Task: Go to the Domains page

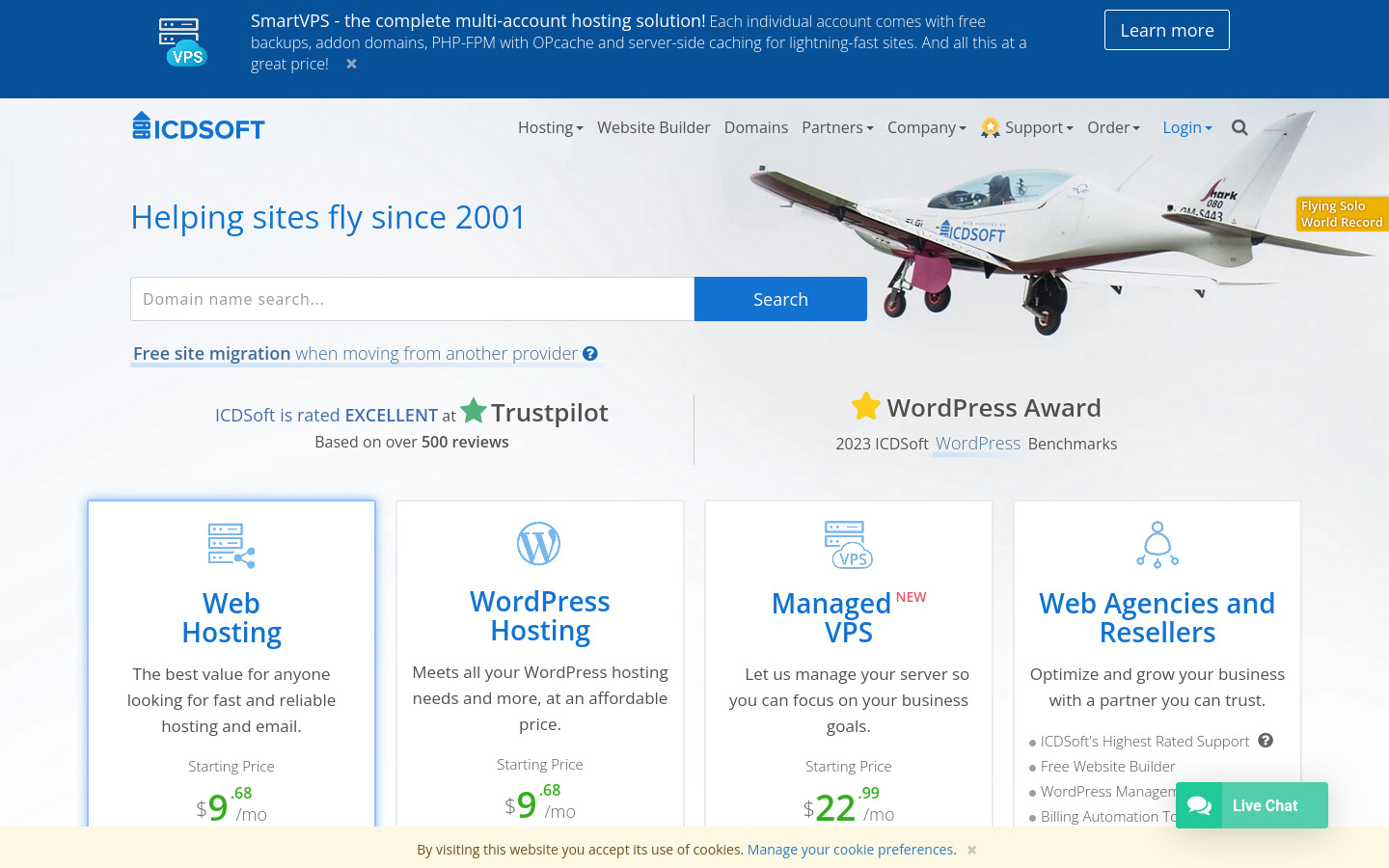Action: 755,127
